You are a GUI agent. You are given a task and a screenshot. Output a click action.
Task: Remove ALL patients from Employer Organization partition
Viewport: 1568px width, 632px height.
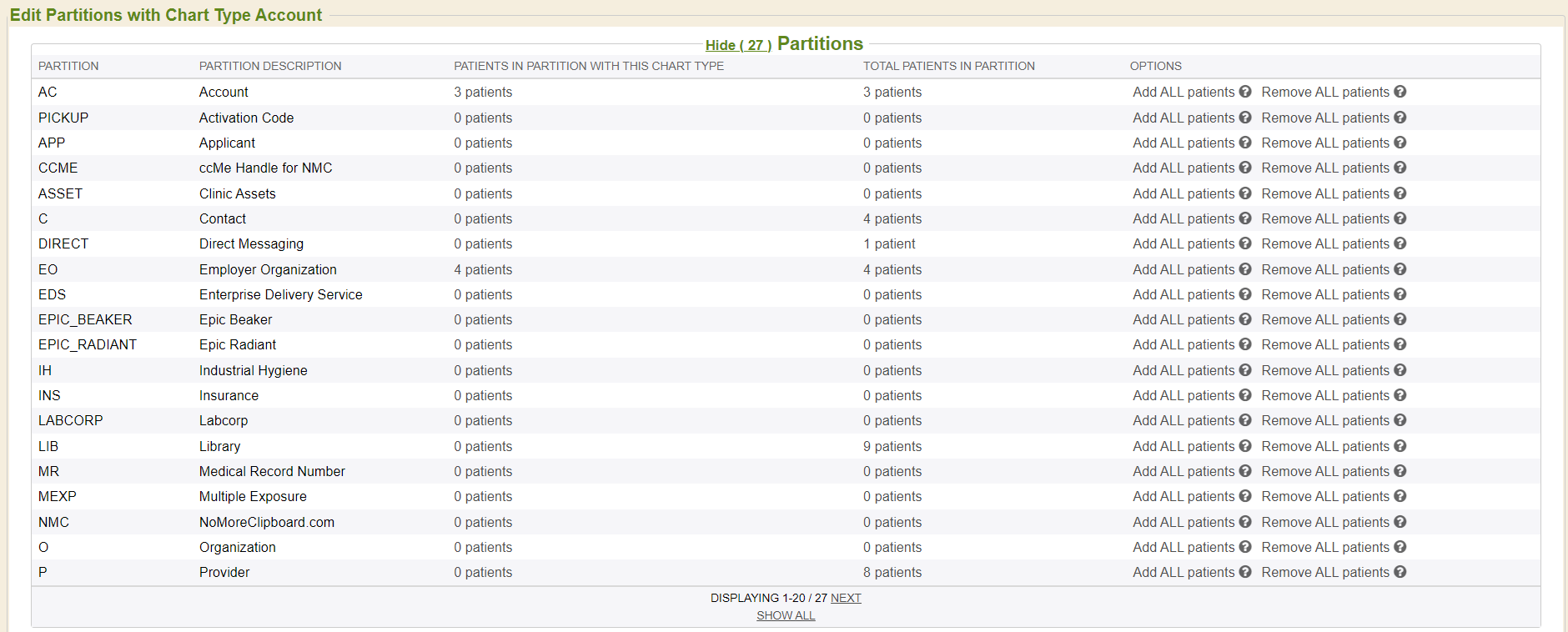1324,269
